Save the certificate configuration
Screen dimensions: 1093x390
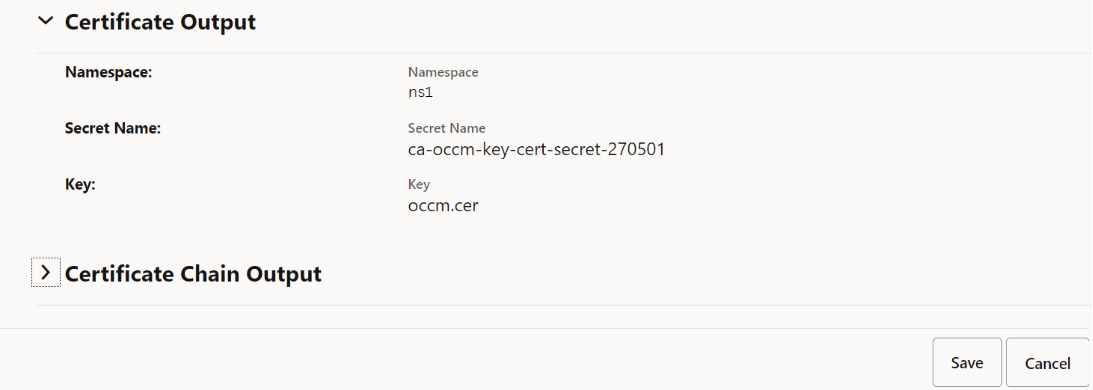coord(967,363)
